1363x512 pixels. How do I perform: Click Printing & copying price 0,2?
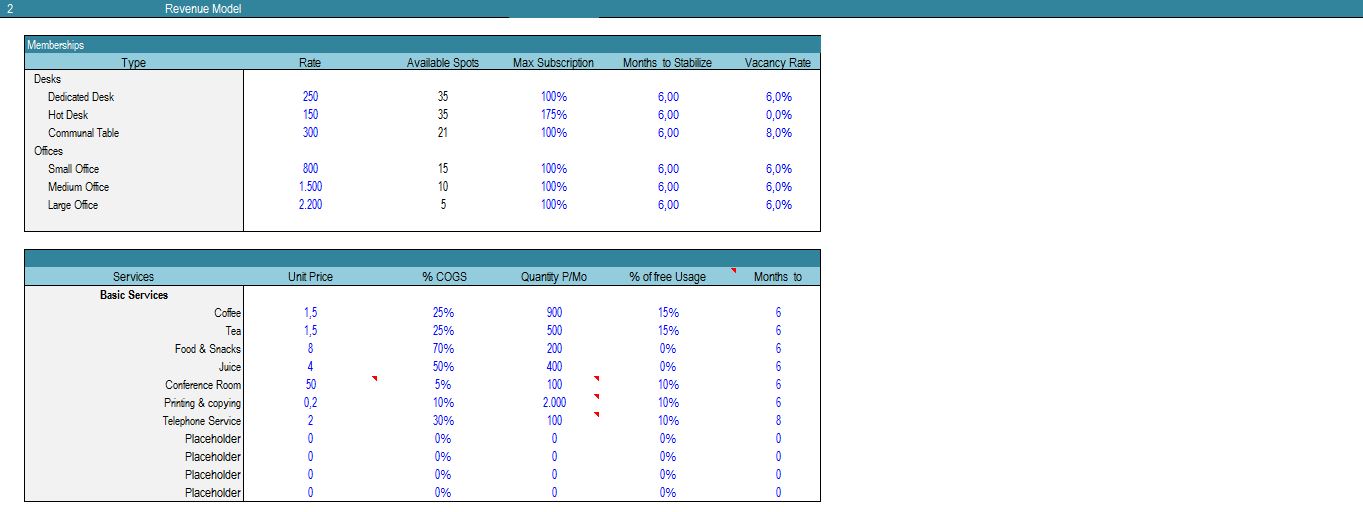coord(310,403)
